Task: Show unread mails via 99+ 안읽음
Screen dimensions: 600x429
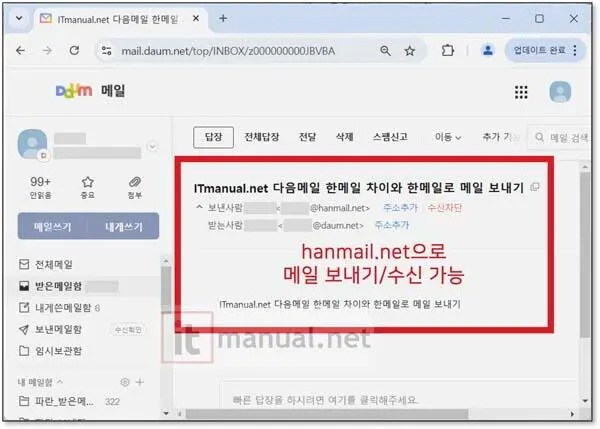Action: 41,187
